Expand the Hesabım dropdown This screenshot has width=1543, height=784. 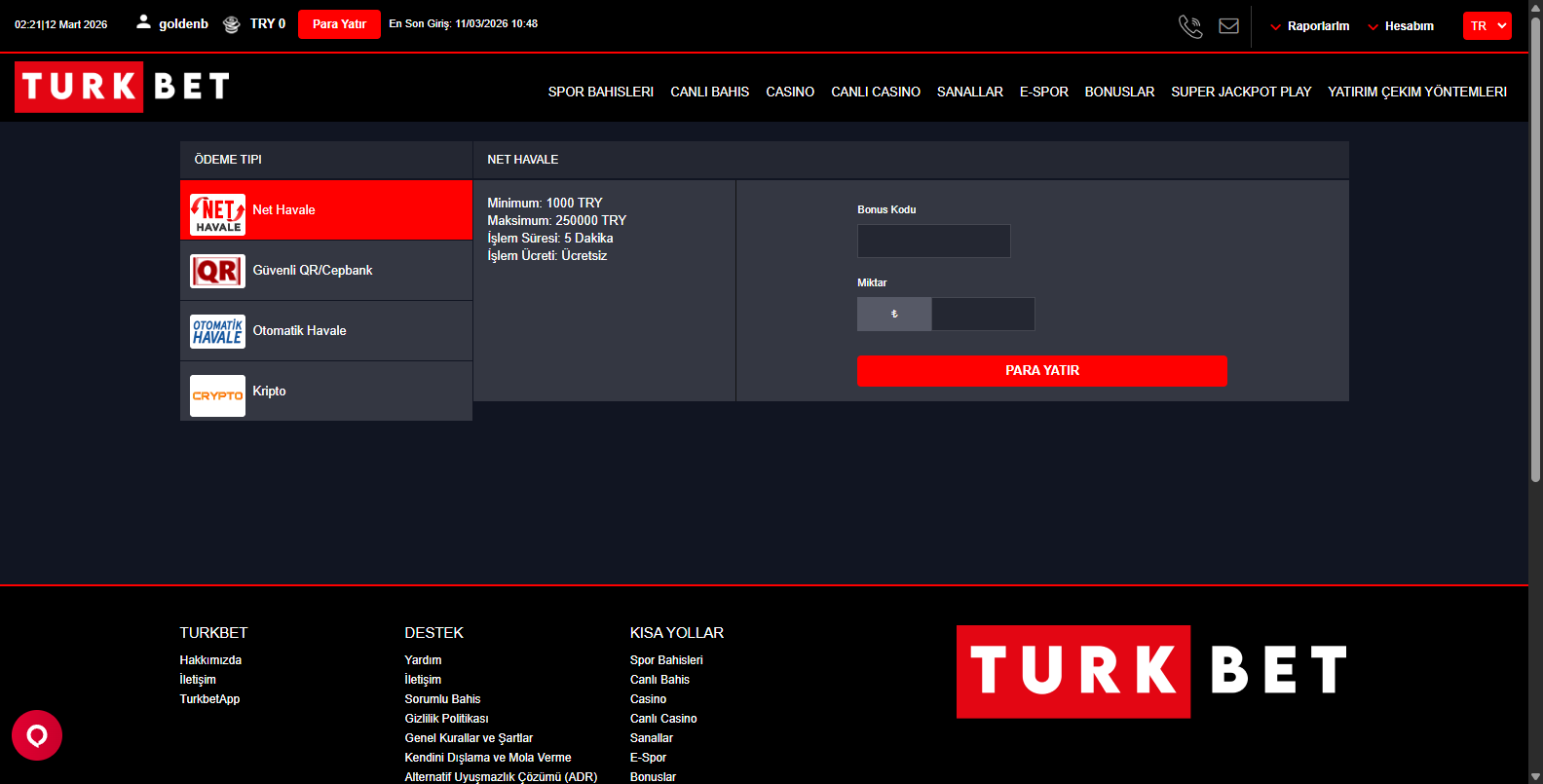tap(1401, 26)
